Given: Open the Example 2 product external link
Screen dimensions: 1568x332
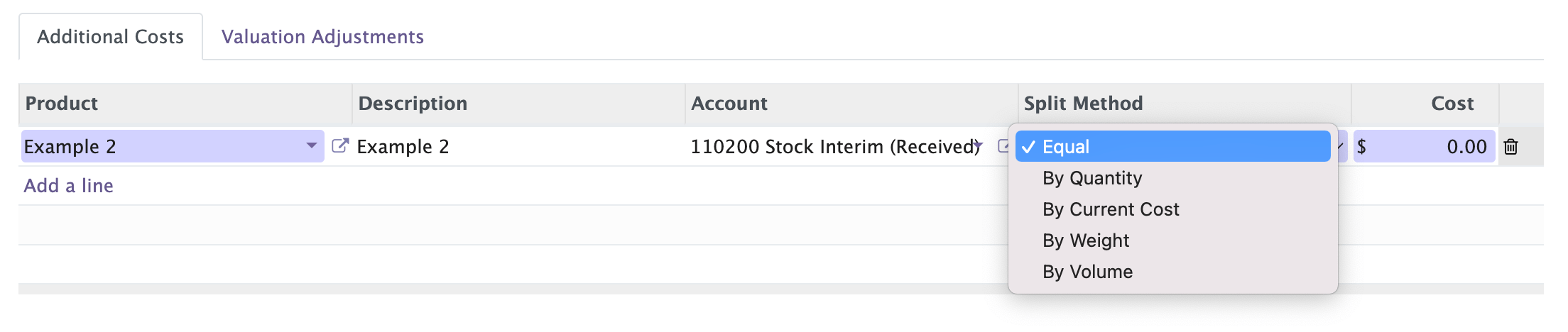Looking at the screenshot, I should pyautogui.click(x=340, y=146).
